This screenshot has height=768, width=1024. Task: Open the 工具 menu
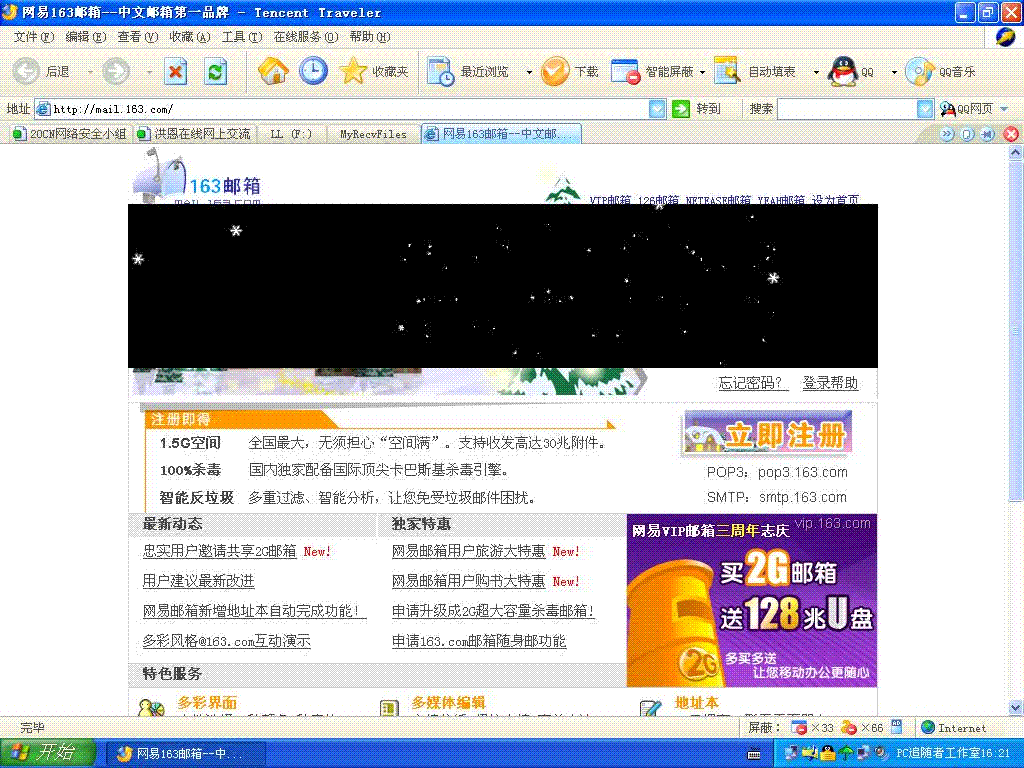click(x=242, y=37)
